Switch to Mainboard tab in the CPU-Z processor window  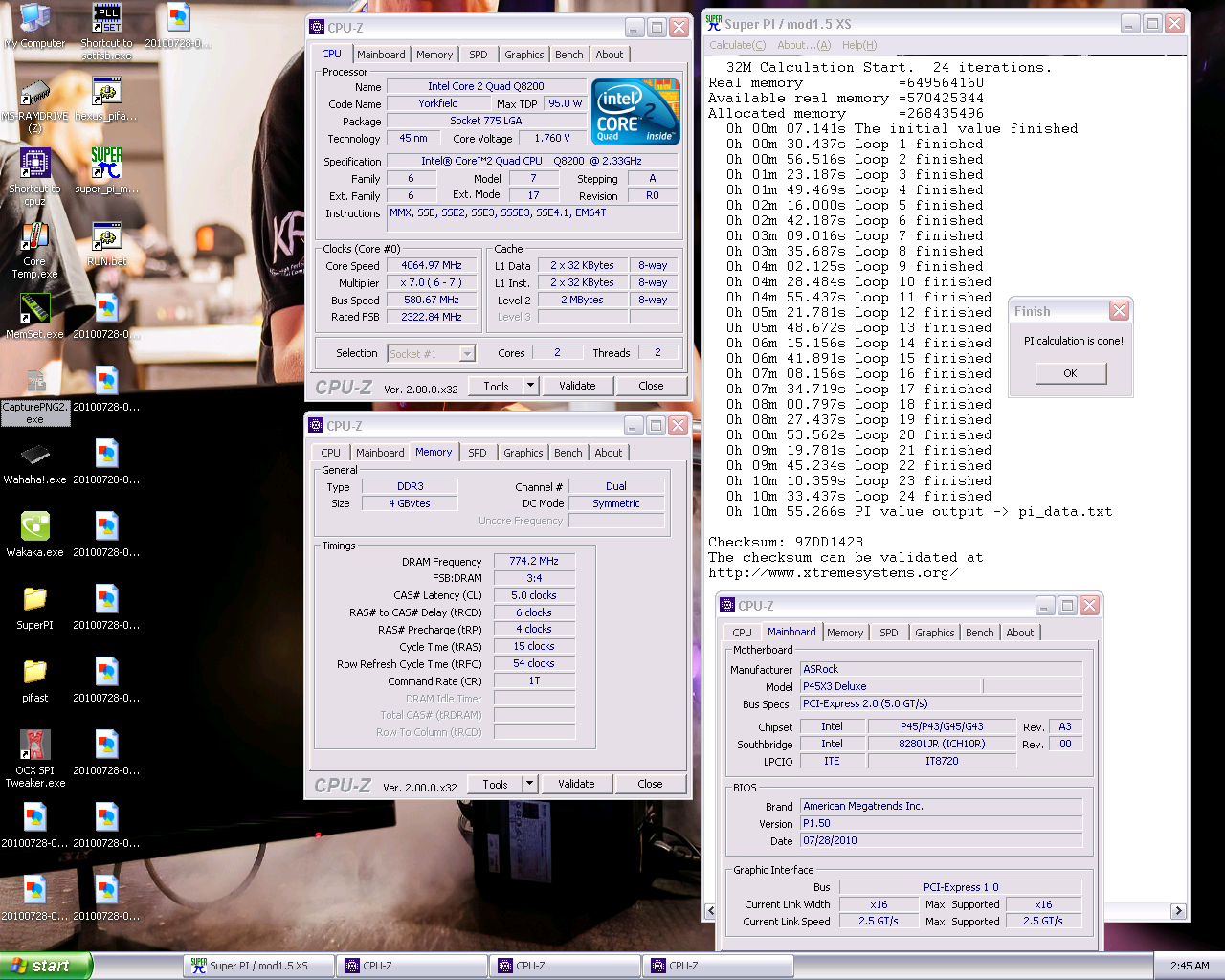(x=381, y=55)
